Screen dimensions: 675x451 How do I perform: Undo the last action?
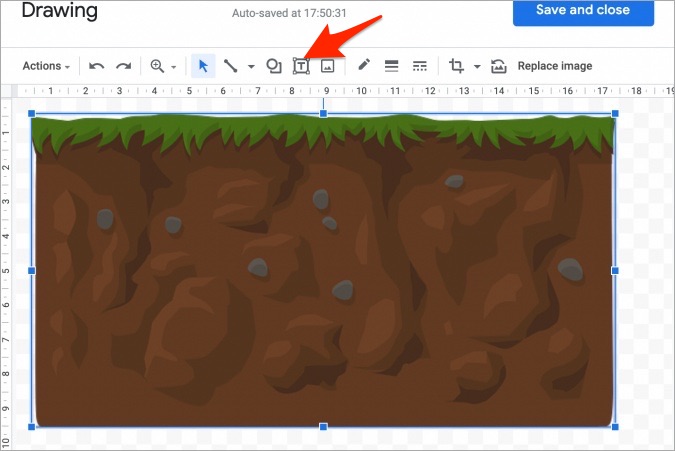pyautogui.click(x=96, y=66)
